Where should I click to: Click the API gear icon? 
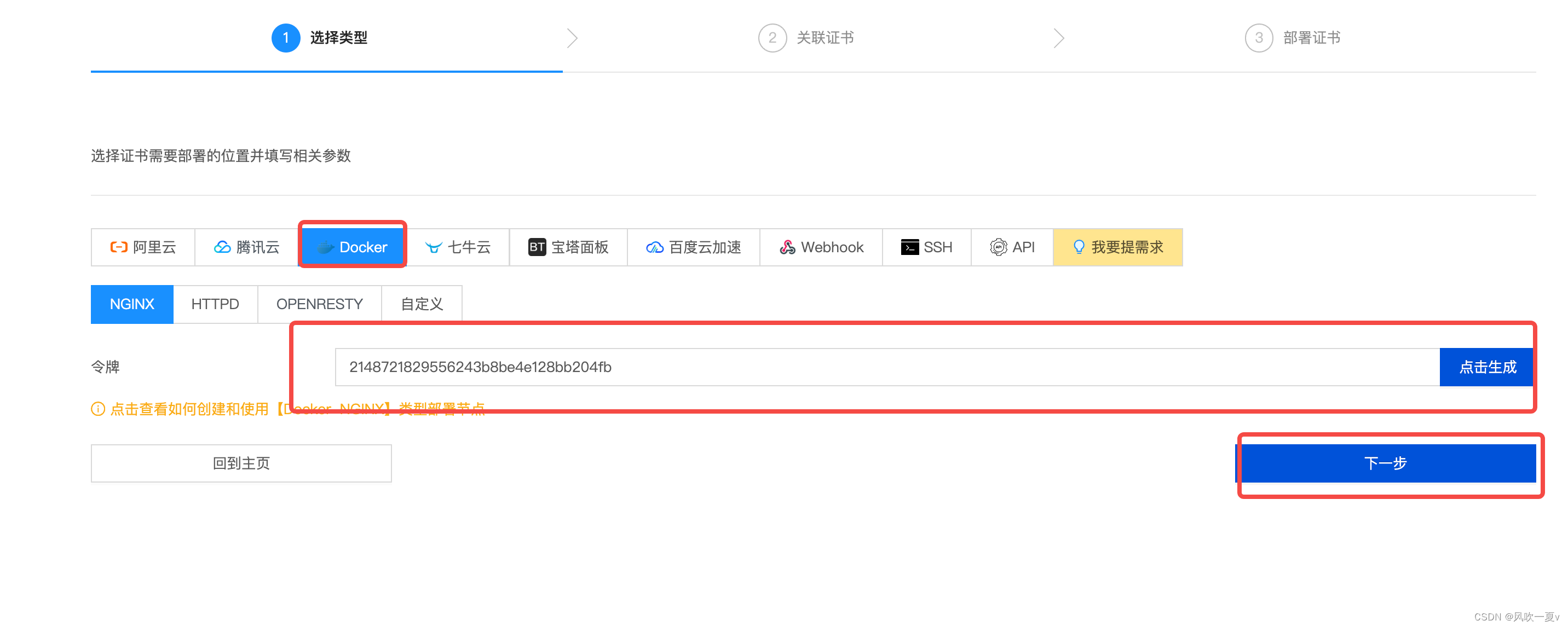click(998, 247)
